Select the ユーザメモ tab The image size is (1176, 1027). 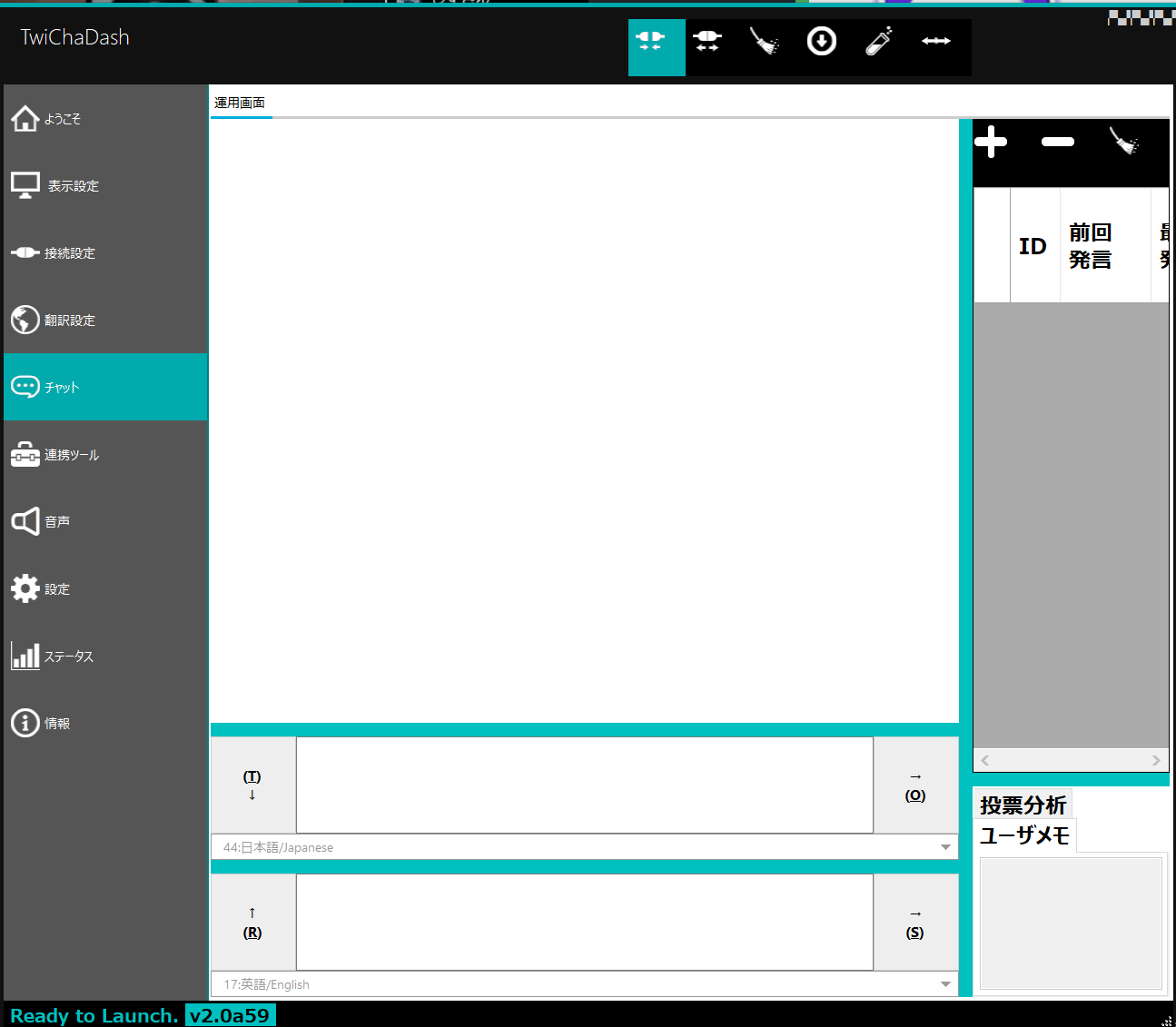[x=1025, y=835]
